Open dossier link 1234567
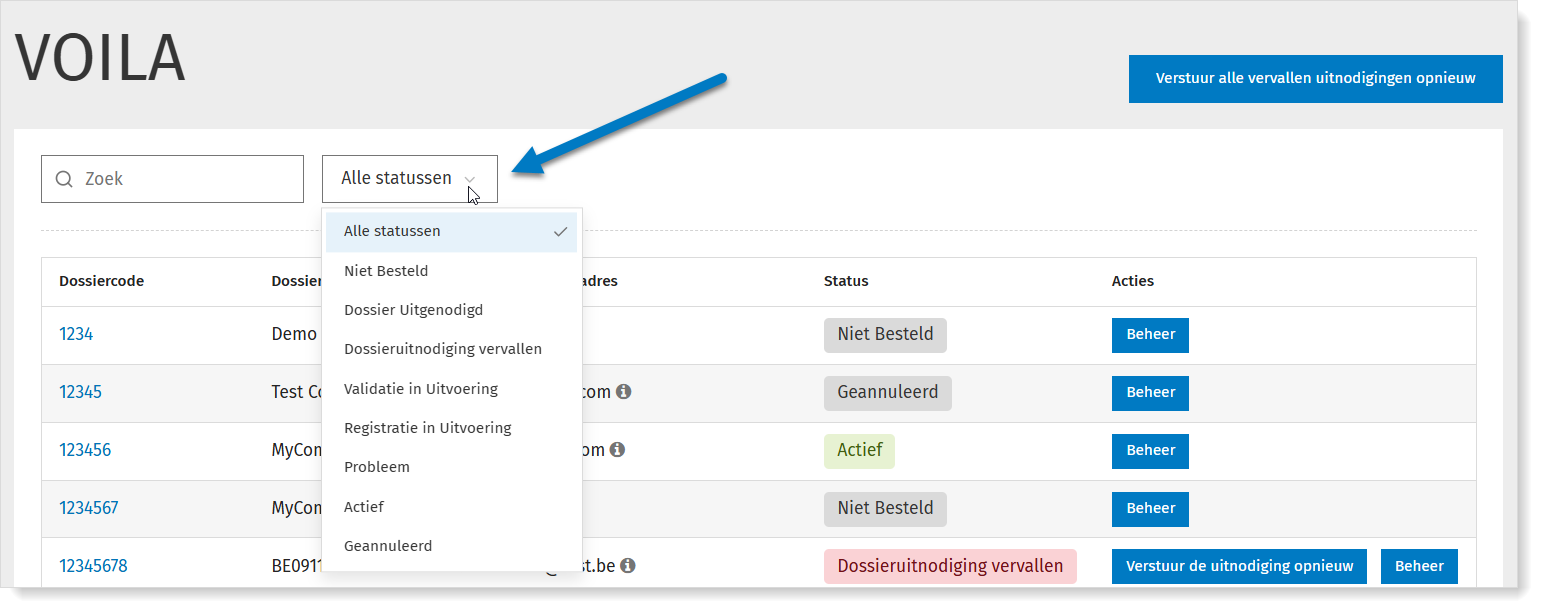The width and height of the screenshot is (1541, 611). pos(89,508)
